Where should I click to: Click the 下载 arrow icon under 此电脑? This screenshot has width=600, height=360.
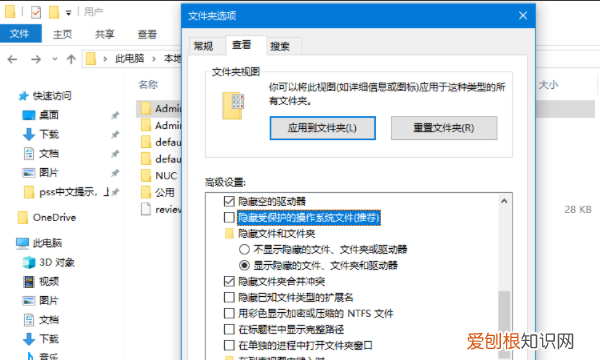click(x=29, y=339)
